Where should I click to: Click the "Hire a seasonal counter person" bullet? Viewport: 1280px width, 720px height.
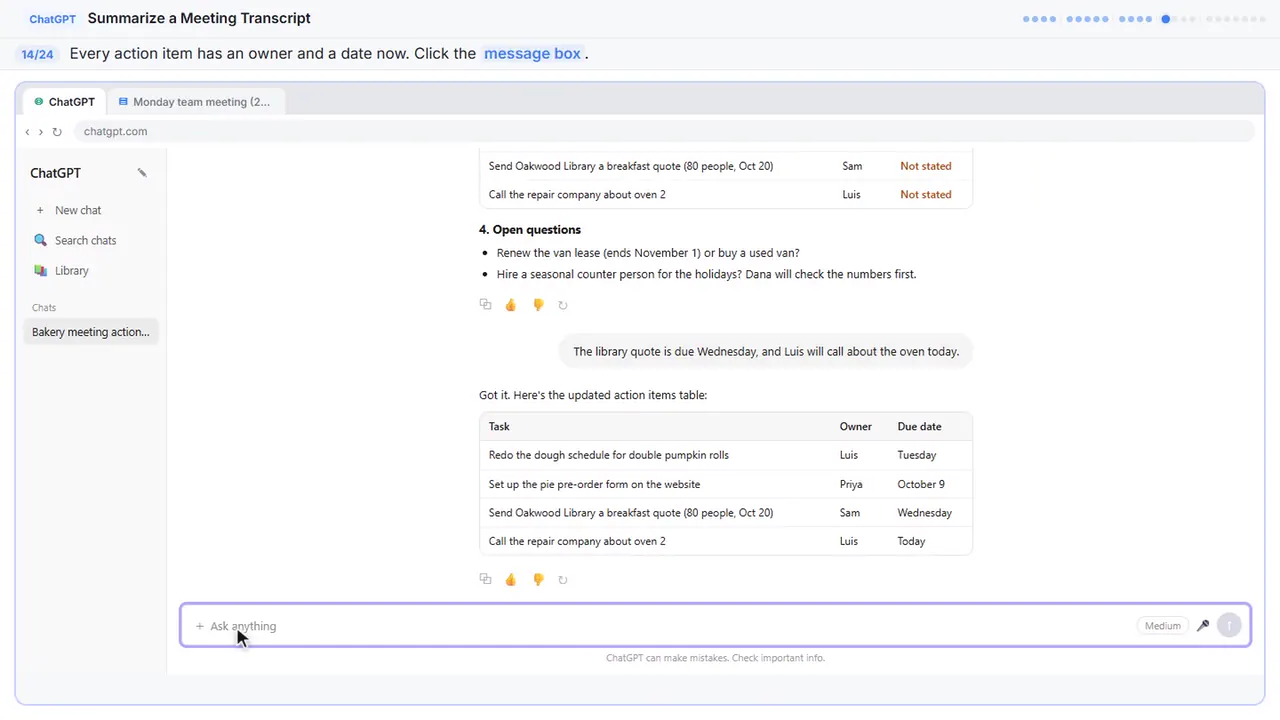click(x=706, y=274)
